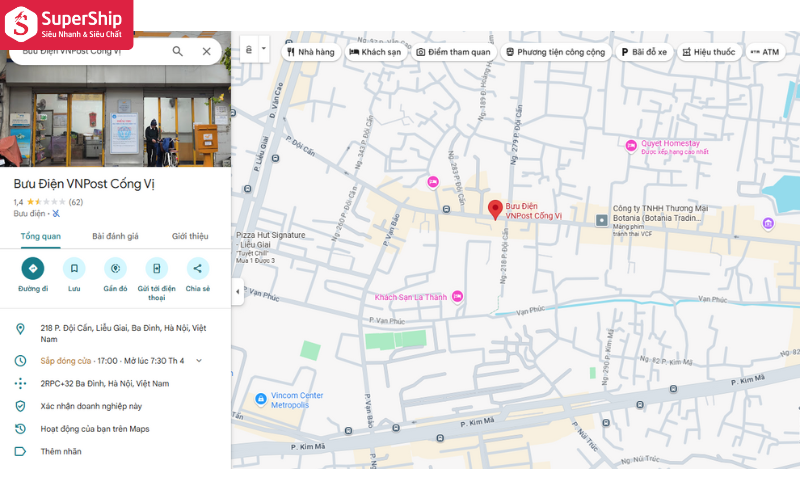Click the red Bưu Điện VNPost Cống Vị map pin

(495, 210)
